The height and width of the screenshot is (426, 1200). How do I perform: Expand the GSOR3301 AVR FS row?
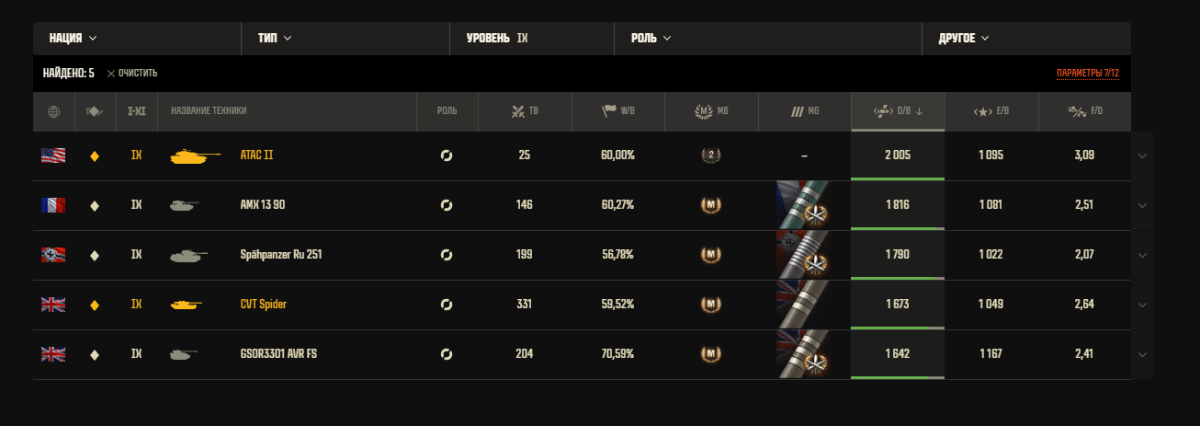[1142, 354]
